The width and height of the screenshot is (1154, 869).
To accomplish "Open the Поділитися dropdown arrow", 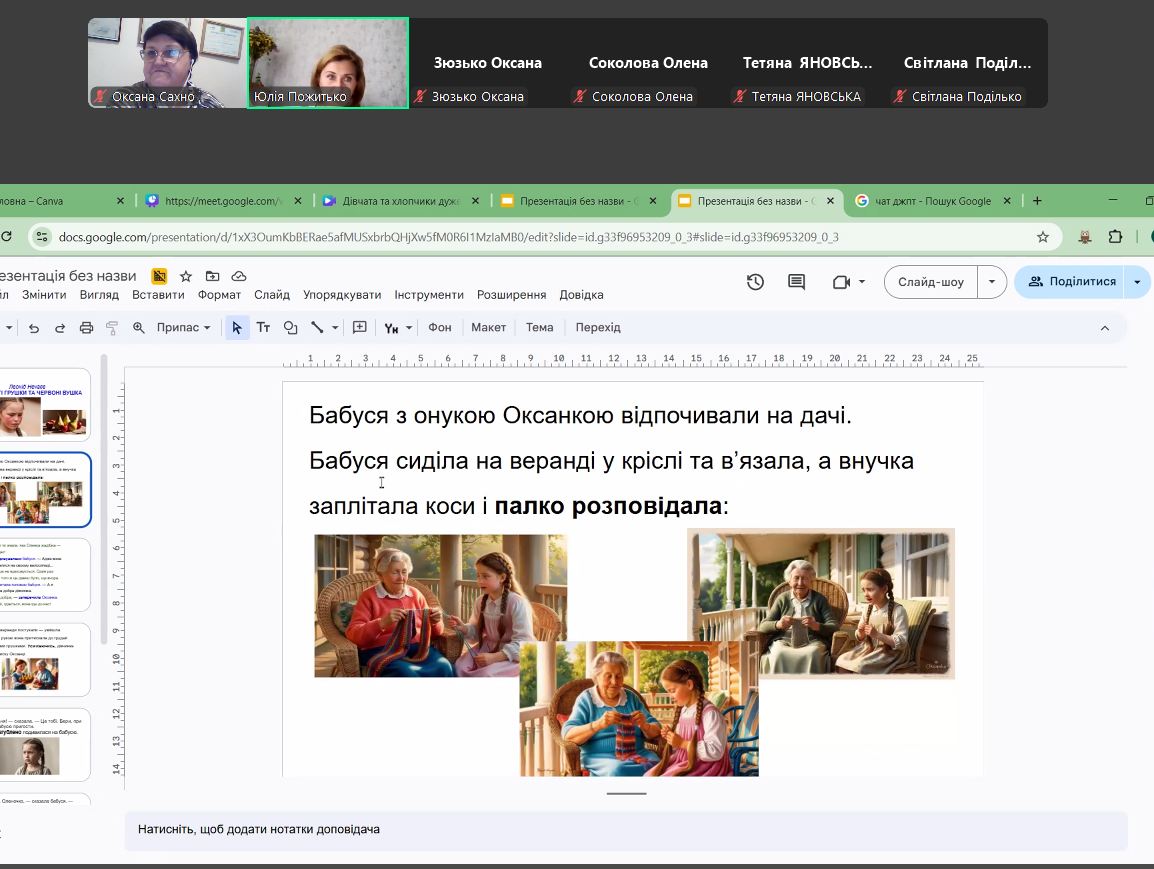I will coord(1137,282).
